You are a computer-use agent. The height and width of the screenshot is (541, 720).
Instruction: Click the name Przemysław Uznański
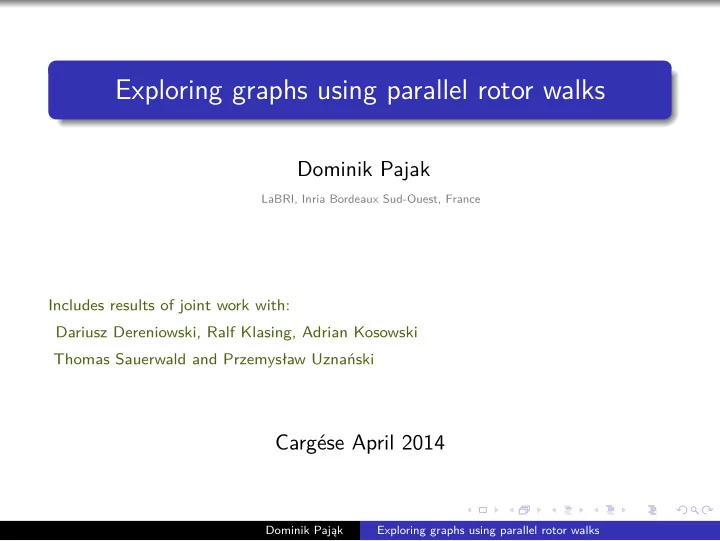point(298,359)
